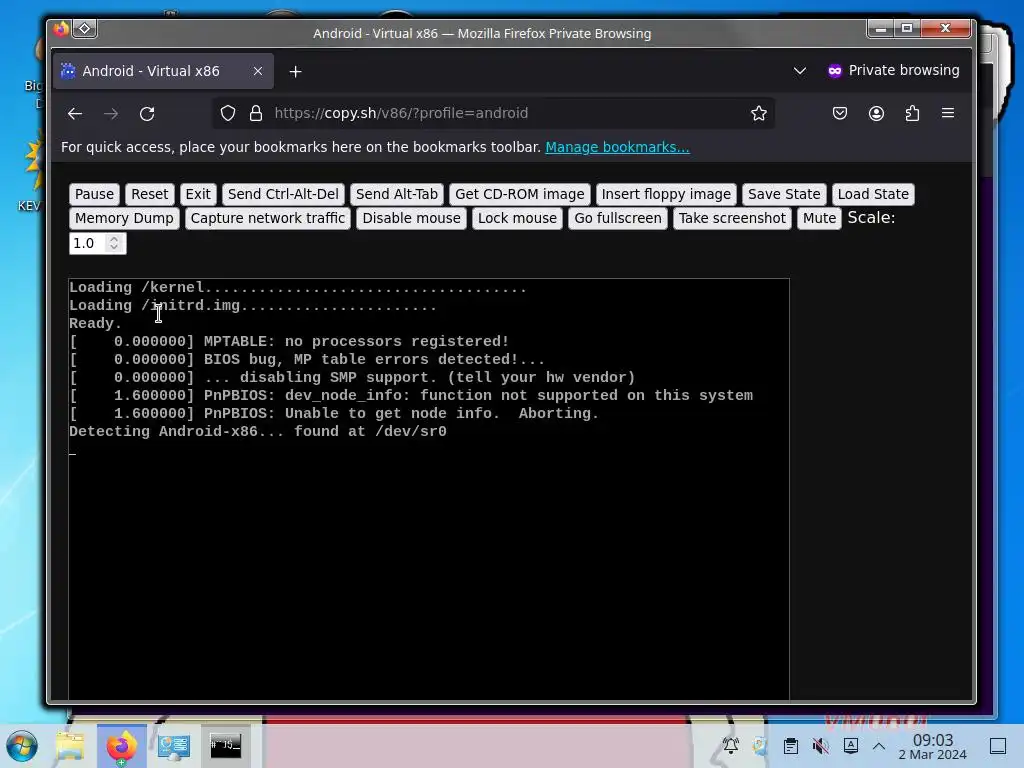Viewport: 1024px width, 768px height.
Task: Send Ctrl-Alt-Del to the emulator
Action: (283, 194)
